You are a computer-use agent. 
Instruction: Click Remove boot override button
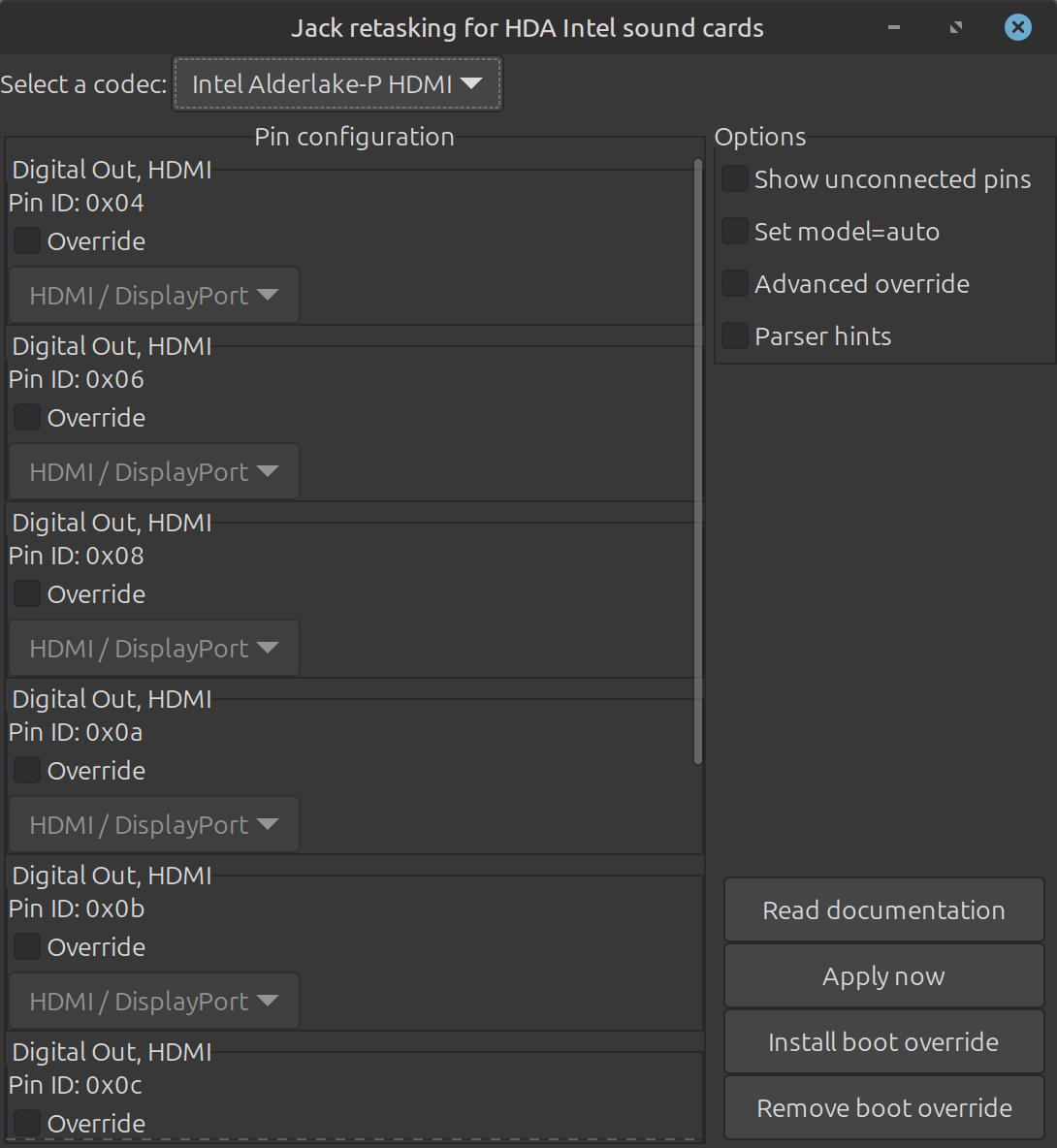[883, 1108]
